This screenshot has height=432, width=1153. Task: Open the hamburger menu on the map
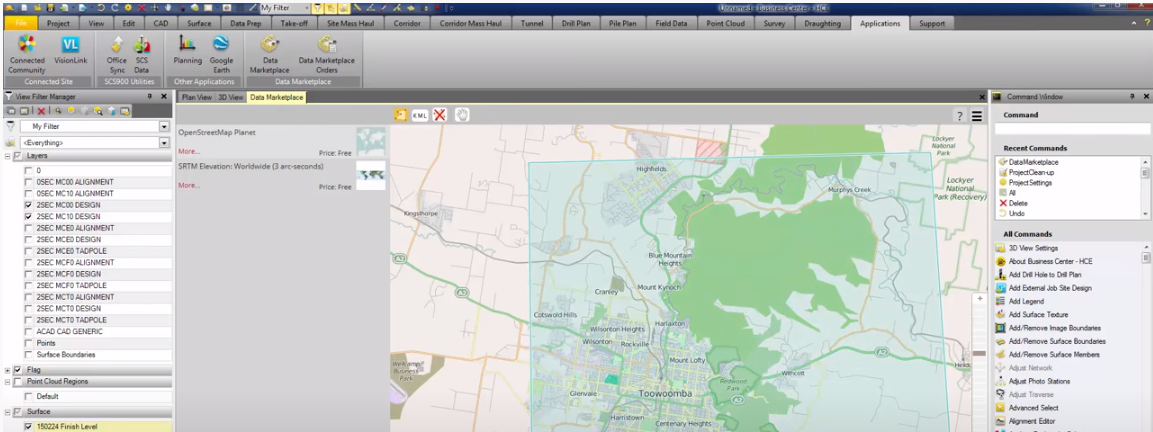click(977, 116)
